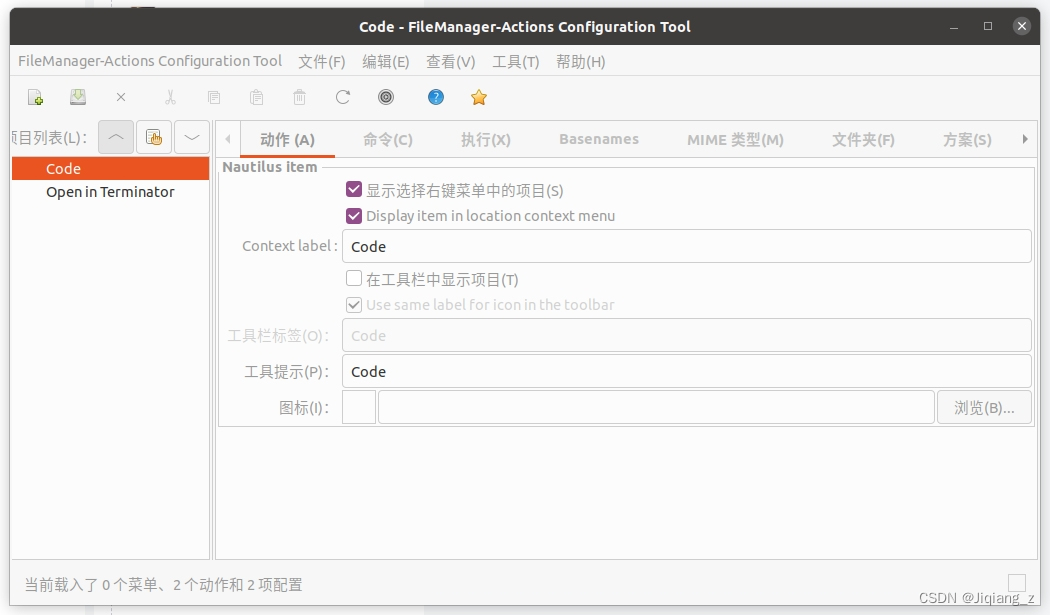Click the yellow star icon in the toolbar
This screenshot has width=1050, height=615.
point(478,97)
